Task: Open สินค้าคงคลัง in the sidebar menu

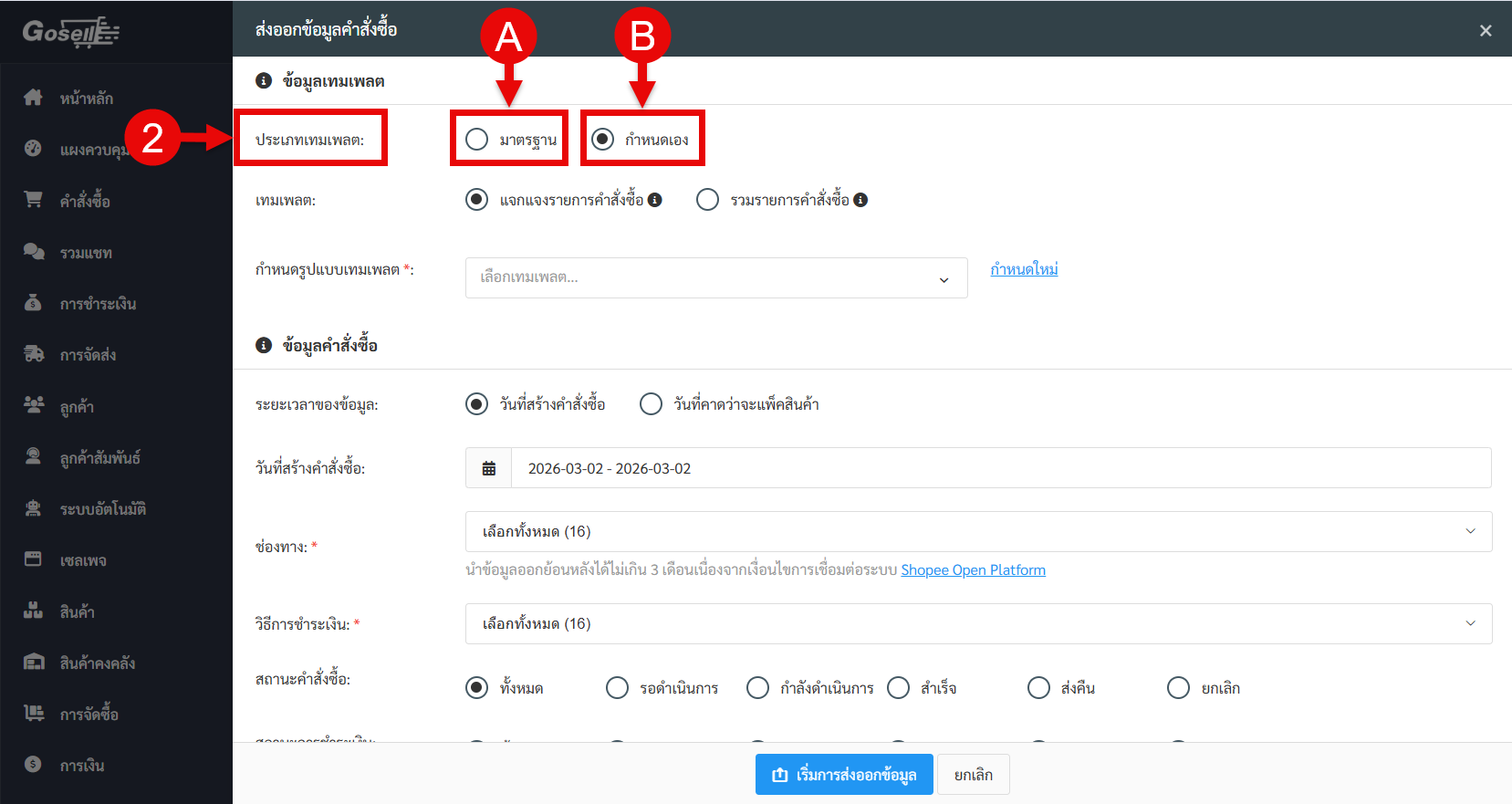Action: pos(97,663)
